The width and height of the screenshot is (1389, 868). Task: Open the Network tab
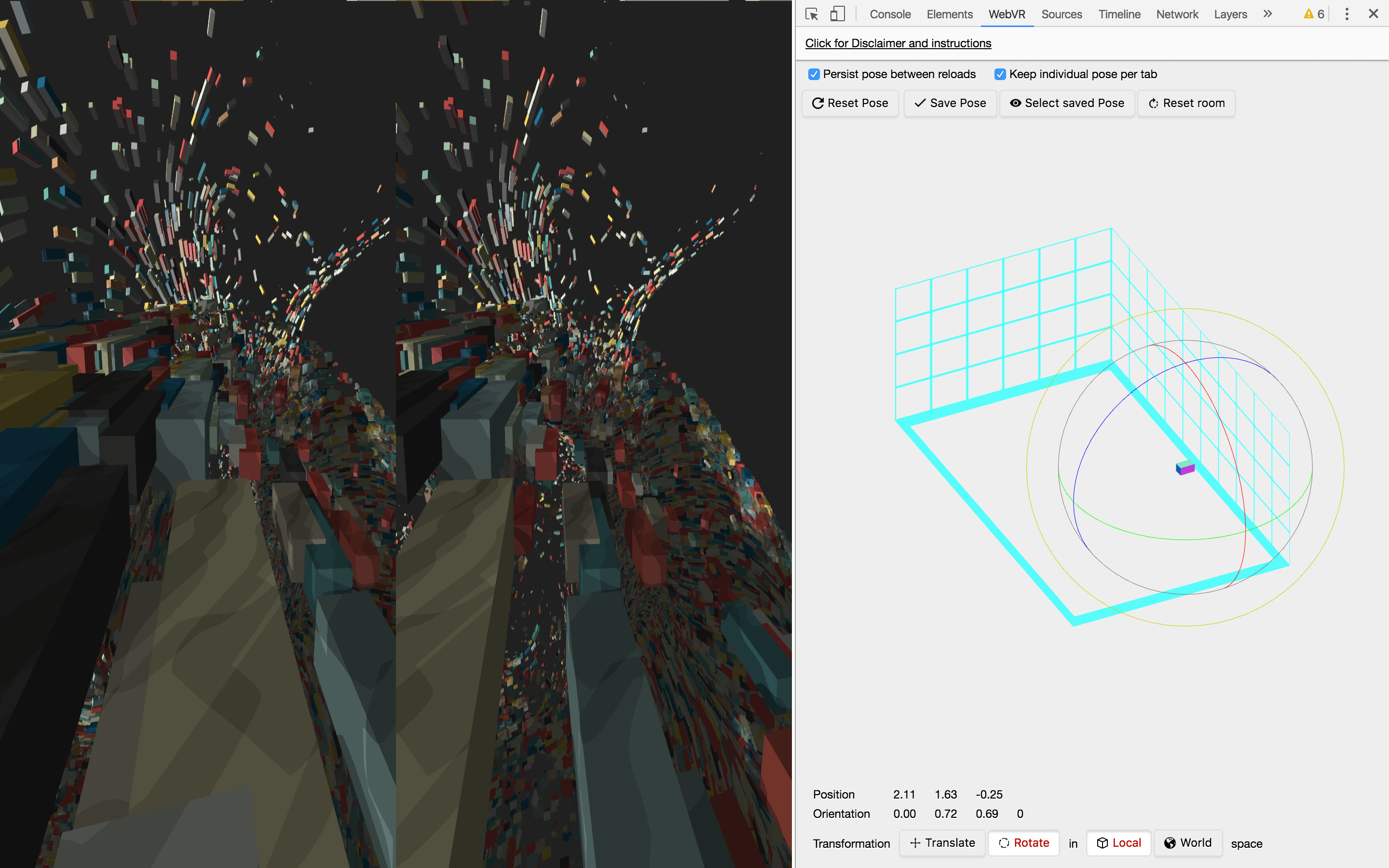tap(1177, 14)
